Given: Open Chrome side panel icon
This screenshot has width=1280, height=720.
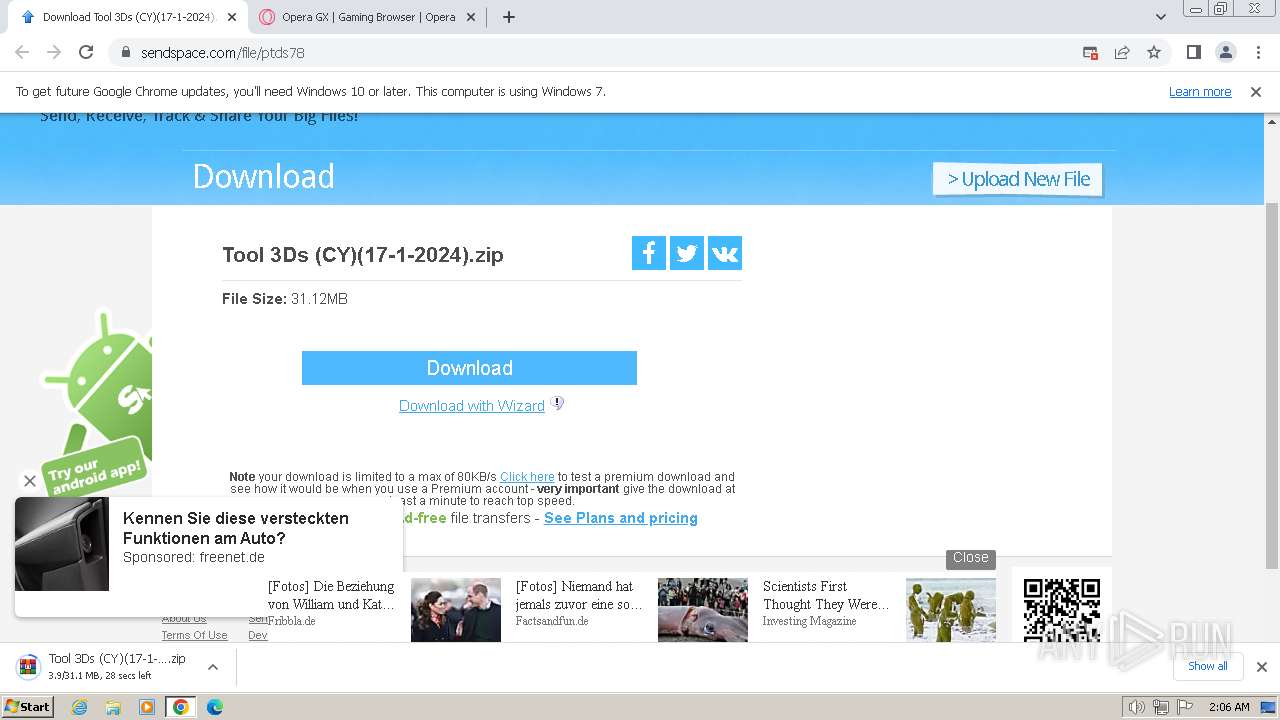Looking at the screenshot, I should pyautogui.click(x=1193, y=52).
